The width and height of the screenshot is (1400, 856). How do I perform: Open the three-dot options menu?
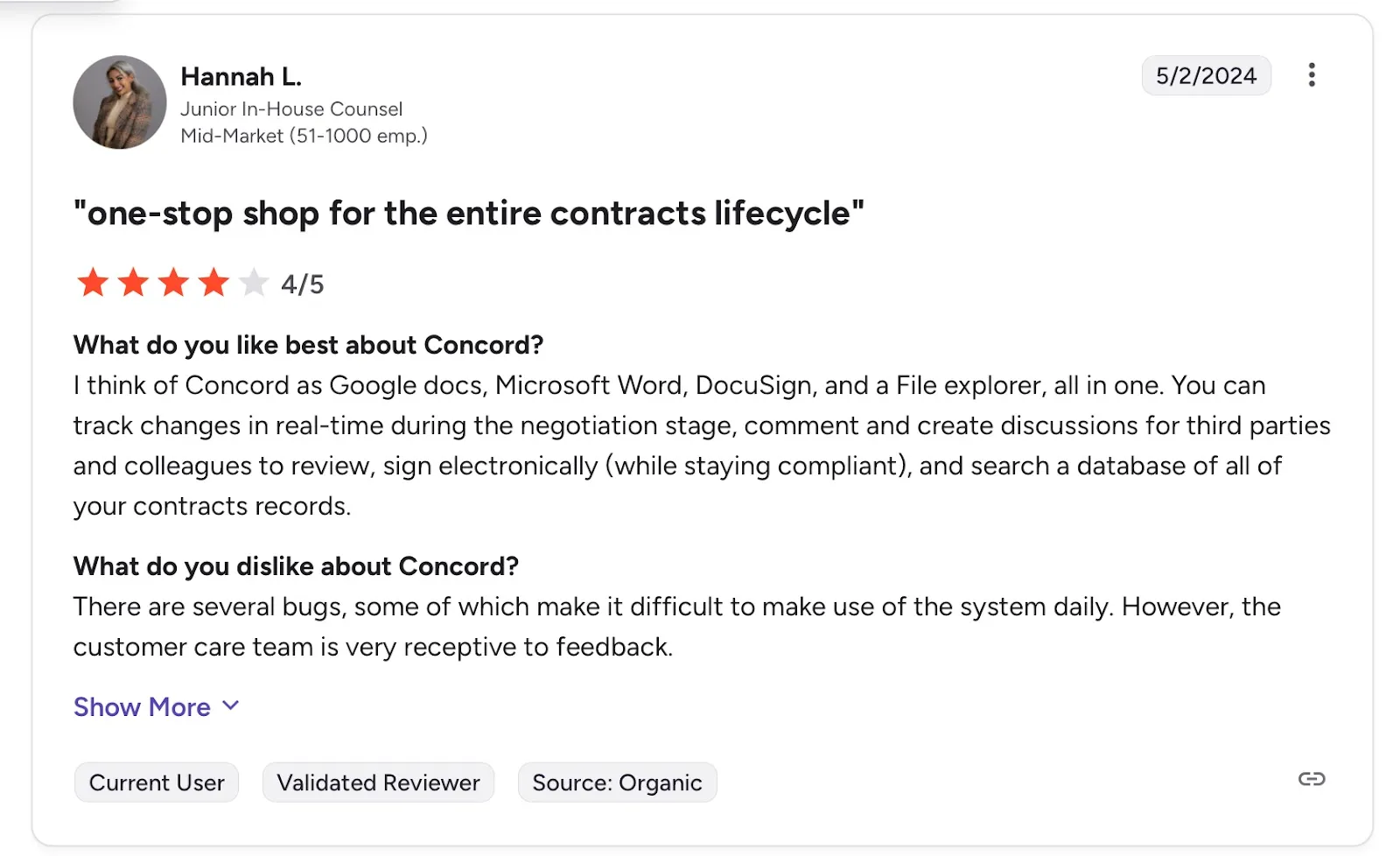click(x=1312, y=75)
